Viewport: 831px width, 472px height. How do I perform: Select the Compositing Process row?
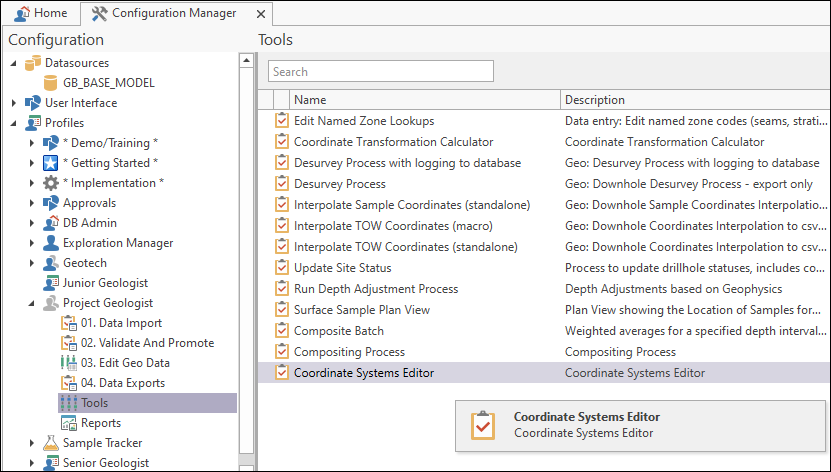tap(544, 352)
